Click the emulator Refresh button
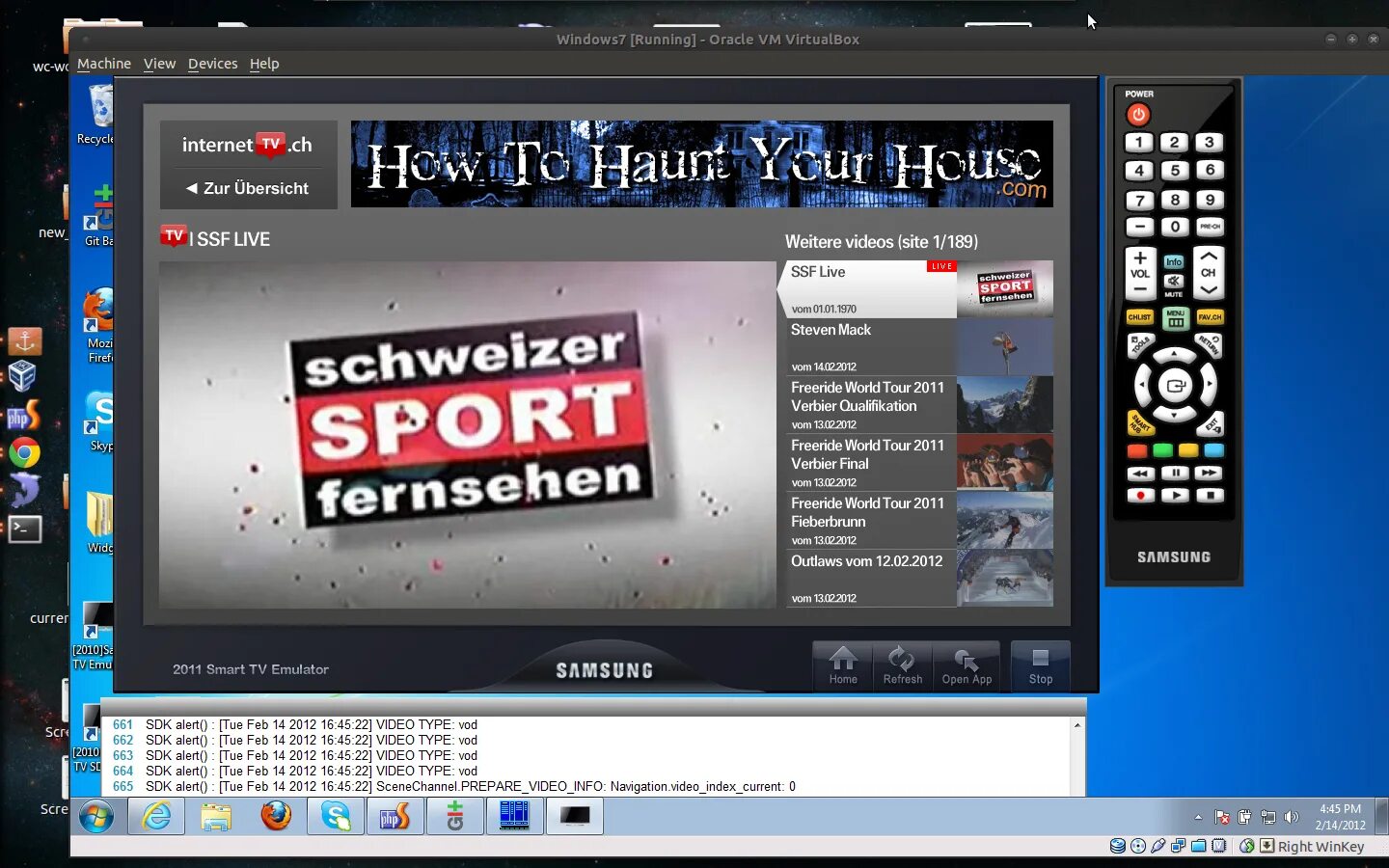1389x868 pixels. click(903, 665)
